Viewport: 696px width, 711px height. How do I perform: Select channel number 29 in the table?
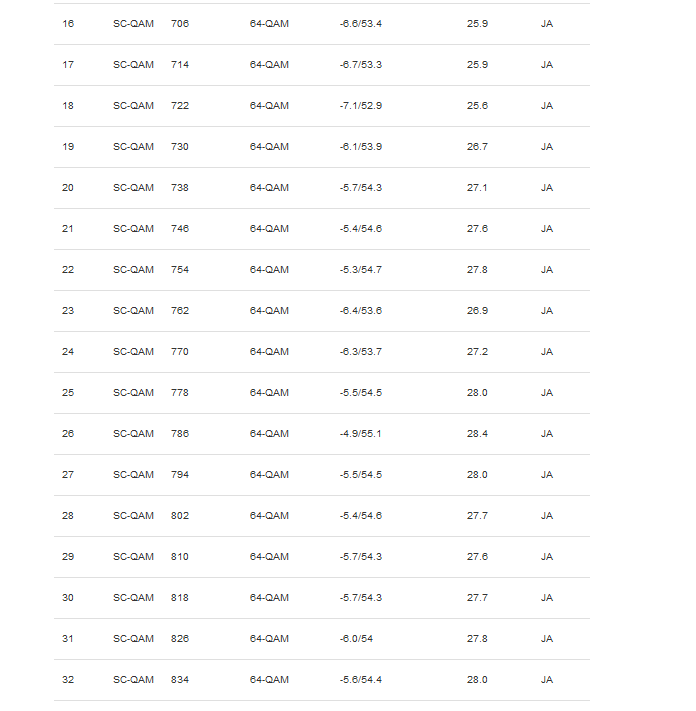68,556
